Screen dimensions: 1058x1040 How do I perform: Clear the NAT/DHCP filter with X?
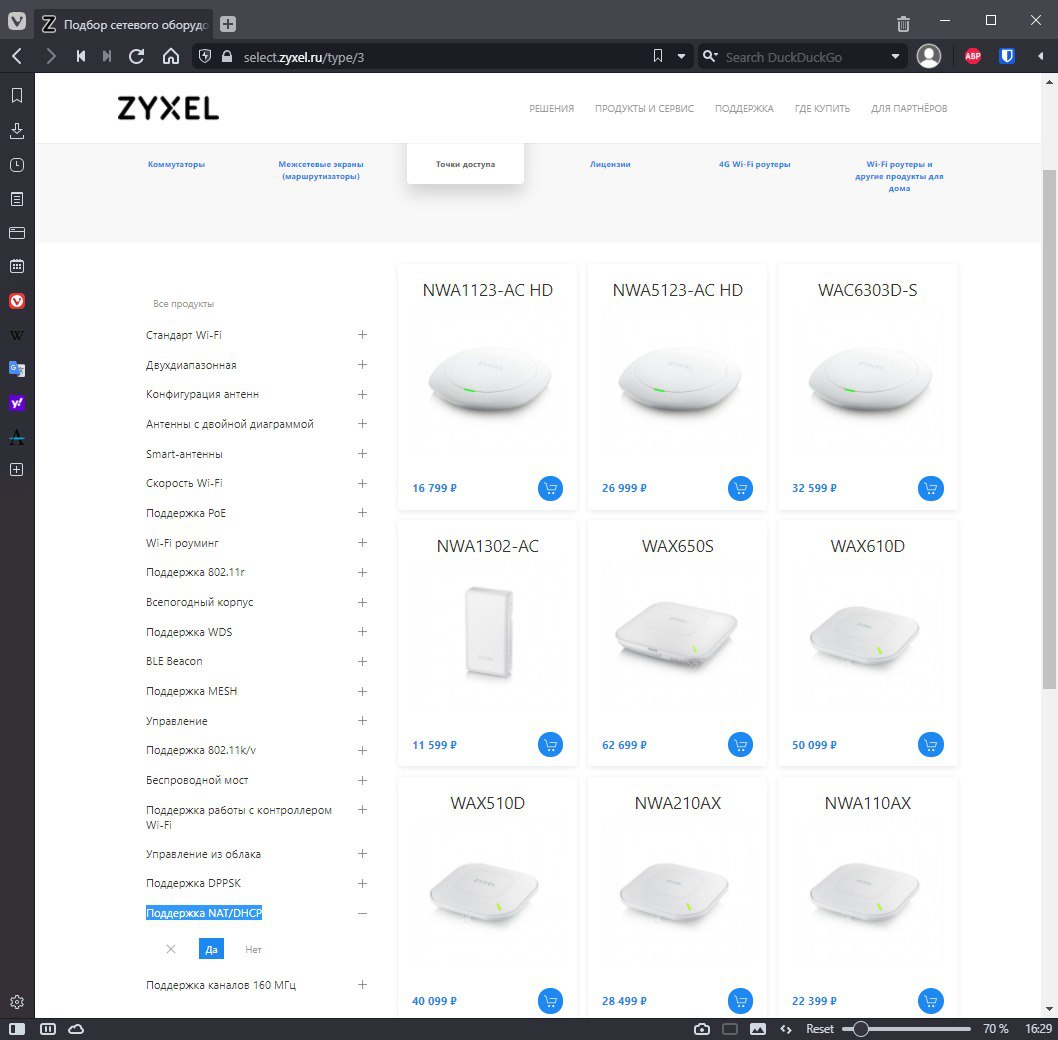pyautogui.click(x=171, y=949)
